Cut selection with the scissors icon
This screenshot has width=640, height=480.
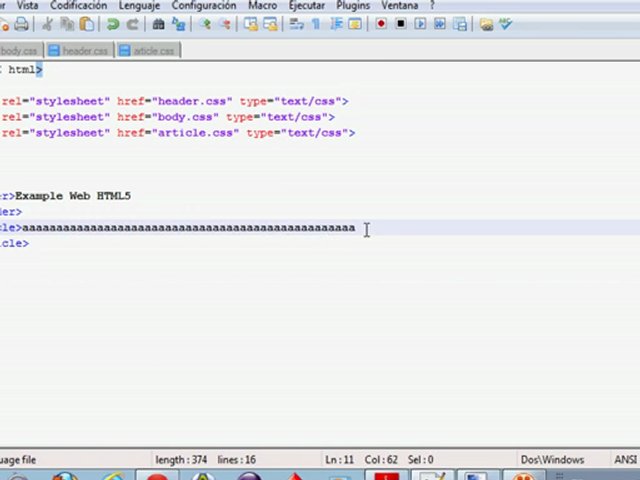[x=48, y=24]
